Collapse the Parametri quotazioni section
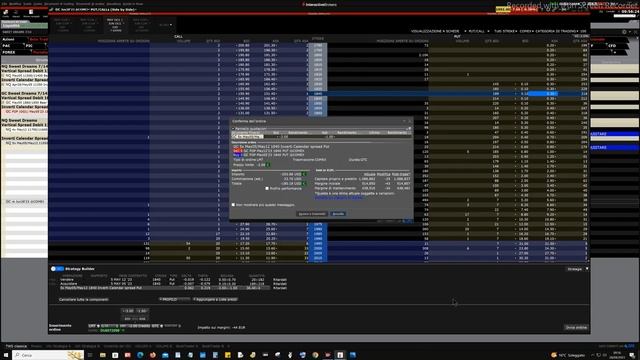Screen dimensions: 640x360 coord(233,129)
